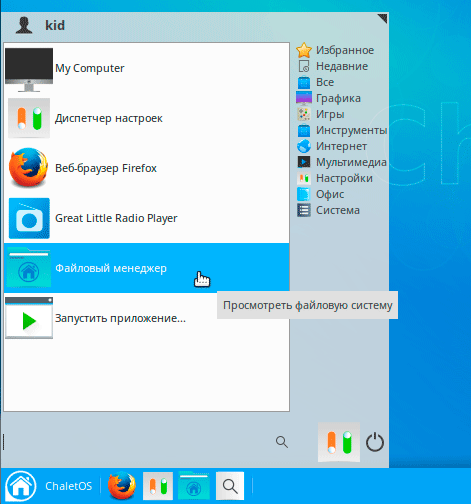Launch Firefox from the taskbar

click(x=122, y=486)
